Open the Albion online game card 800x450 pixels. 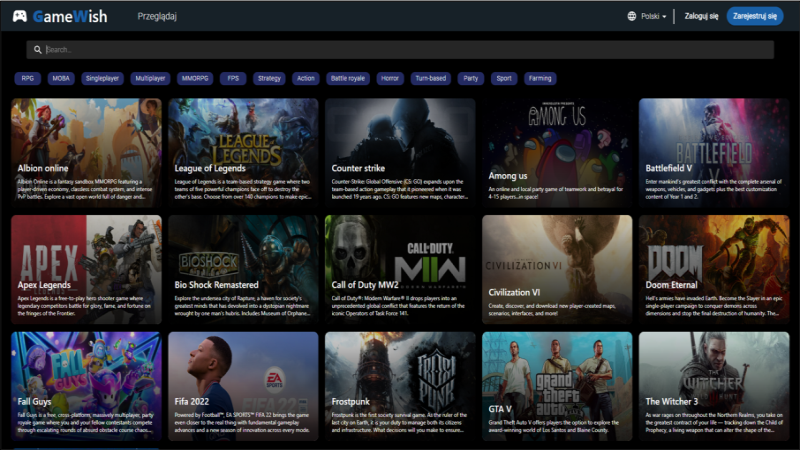click(x=86, y=153)
